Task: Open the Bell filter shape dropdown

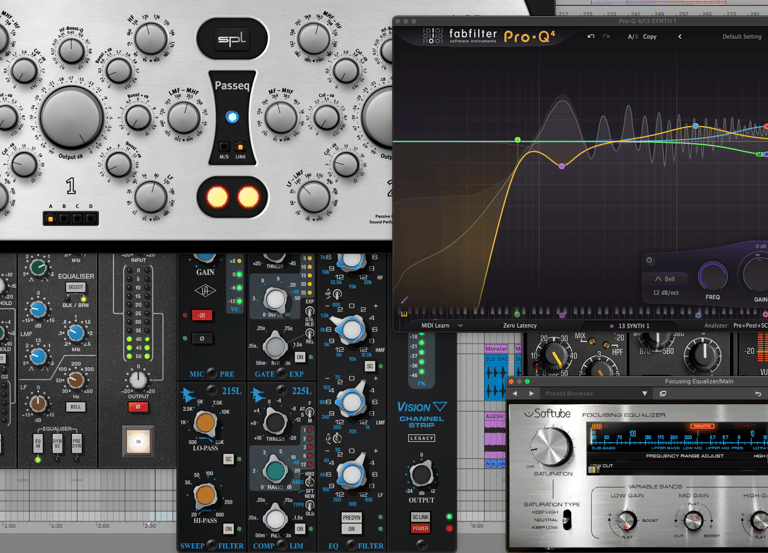Action: [665, 279]
